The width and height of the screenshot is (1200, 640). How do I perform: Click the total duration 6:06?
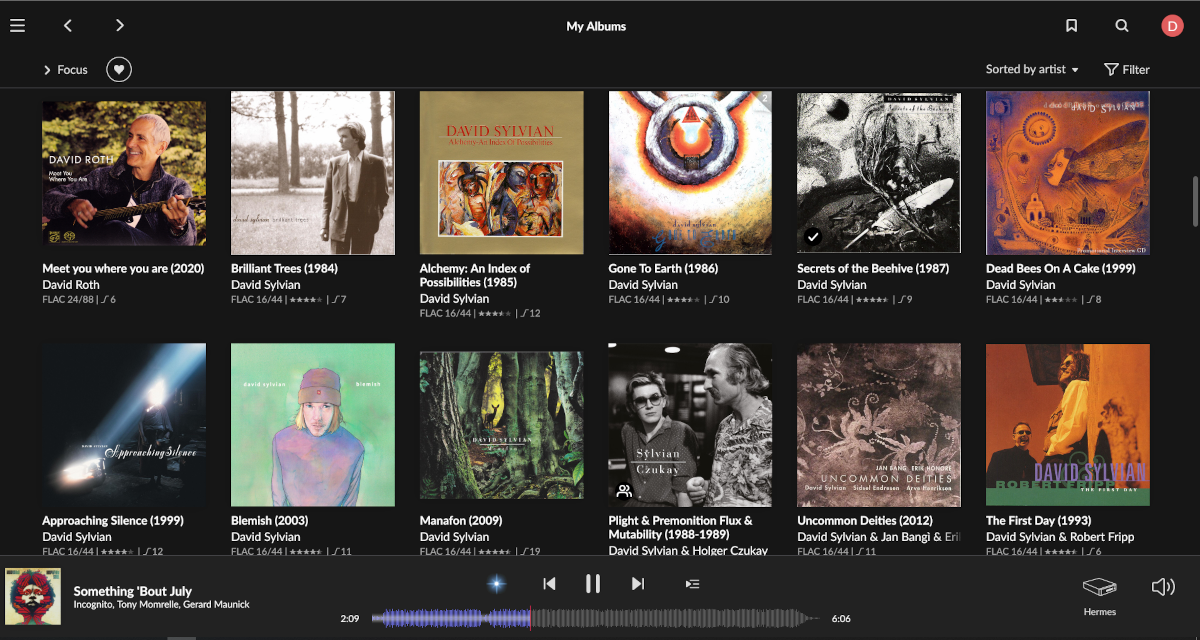tap(841, 619)
